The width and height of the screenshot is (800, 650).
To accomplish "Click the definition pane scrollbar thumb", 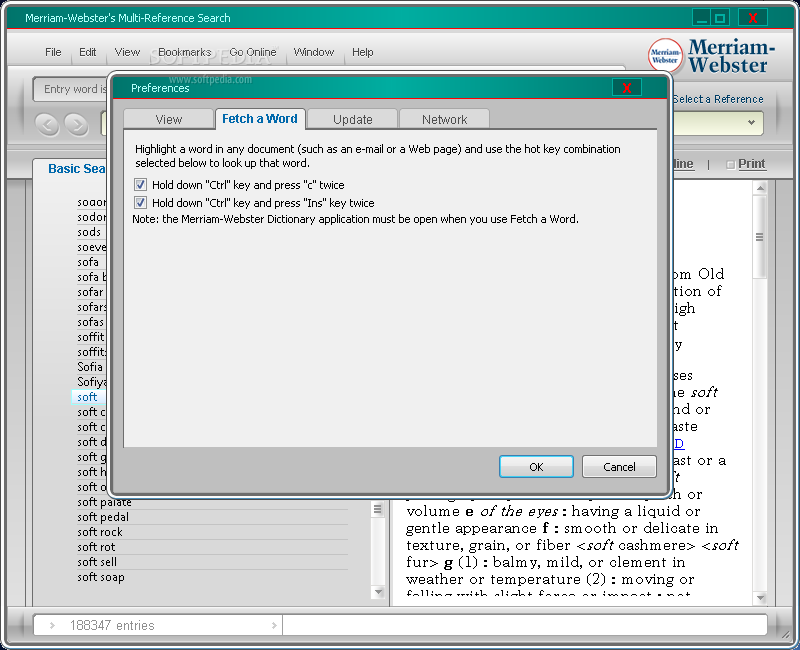I will click(760, 237).
